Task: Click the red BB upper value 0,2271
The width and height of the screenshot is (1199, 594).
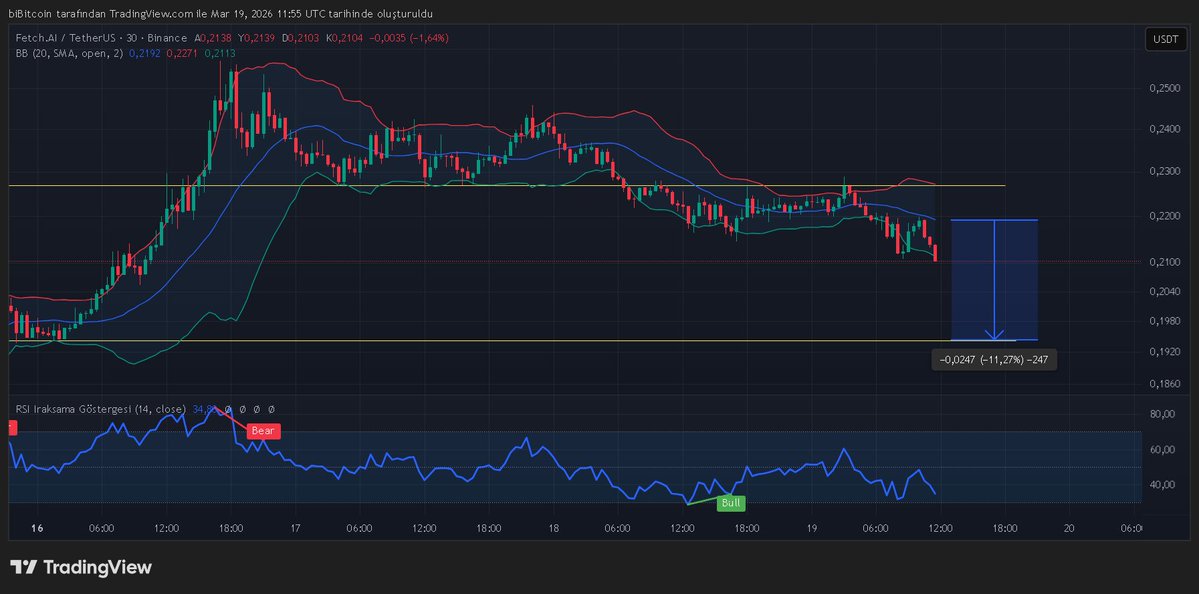Action: [183, 53]
